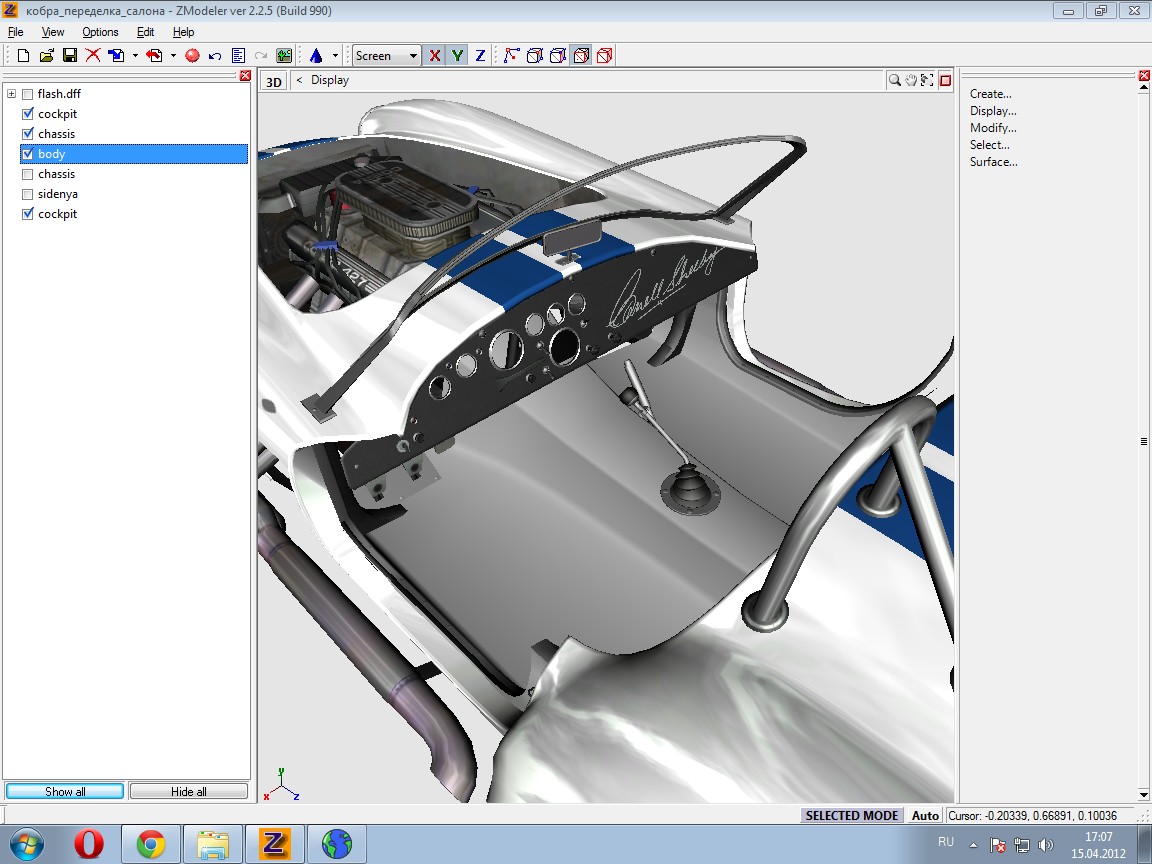The image size is (1152, 864).
Task: Open Opera browser from the taskbar
Action: pyautogui.click(x=89, y=845)
